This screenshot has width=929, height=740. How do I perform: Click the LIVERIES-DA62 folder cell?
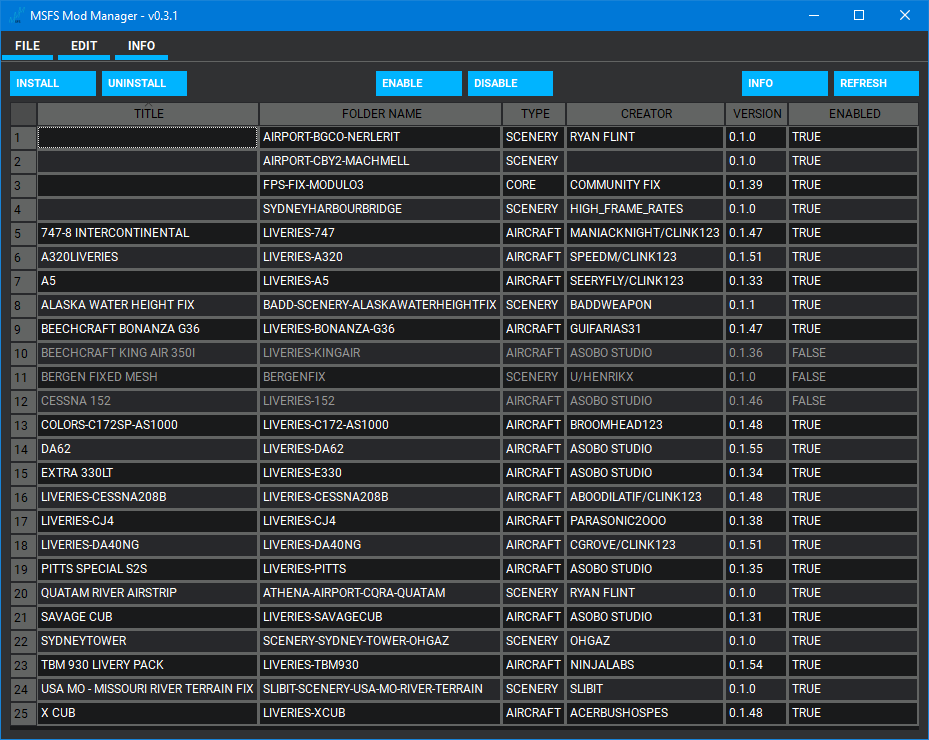380,449
